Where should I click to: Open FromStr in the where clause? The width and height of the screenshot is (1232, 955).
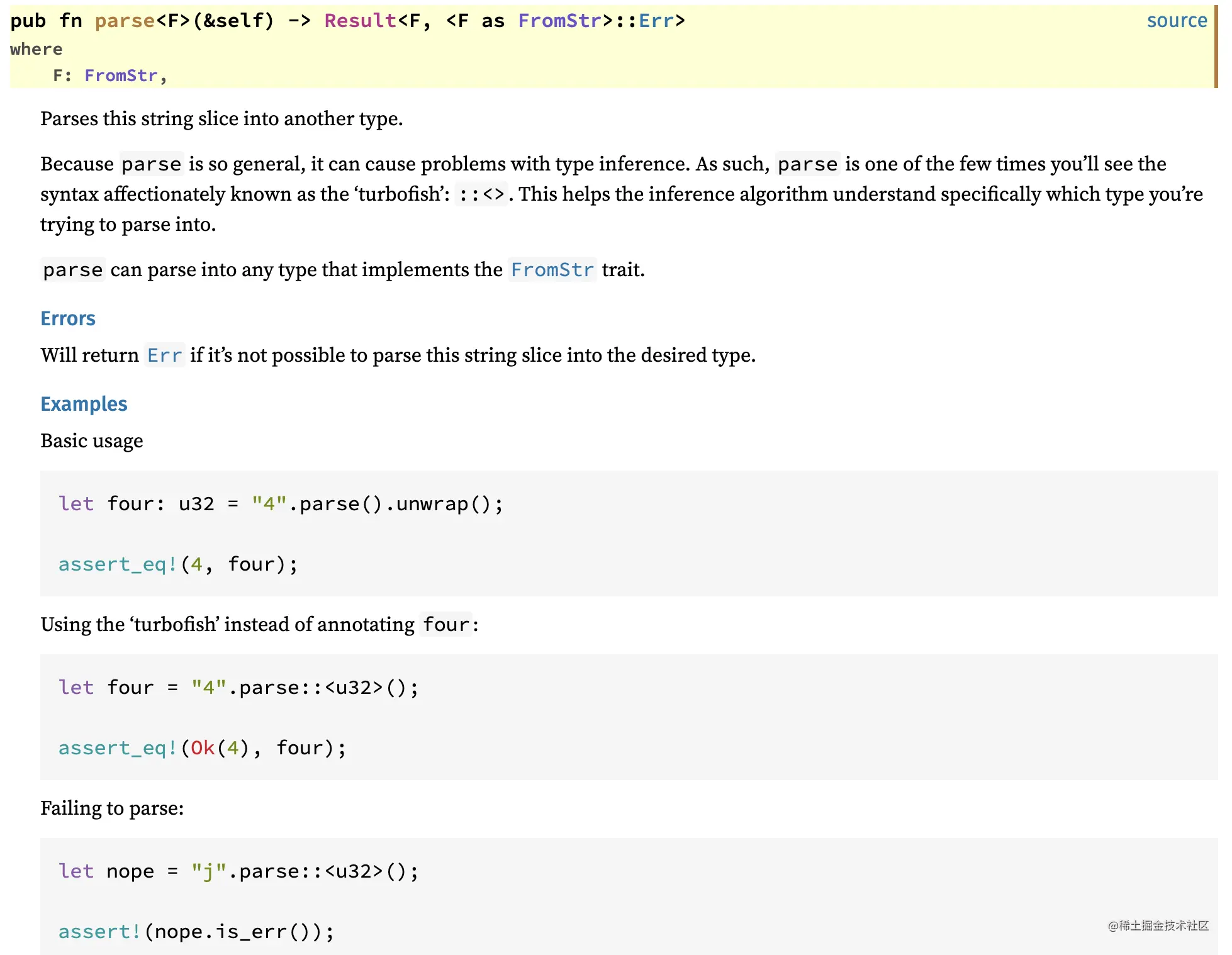click(121, 75)
